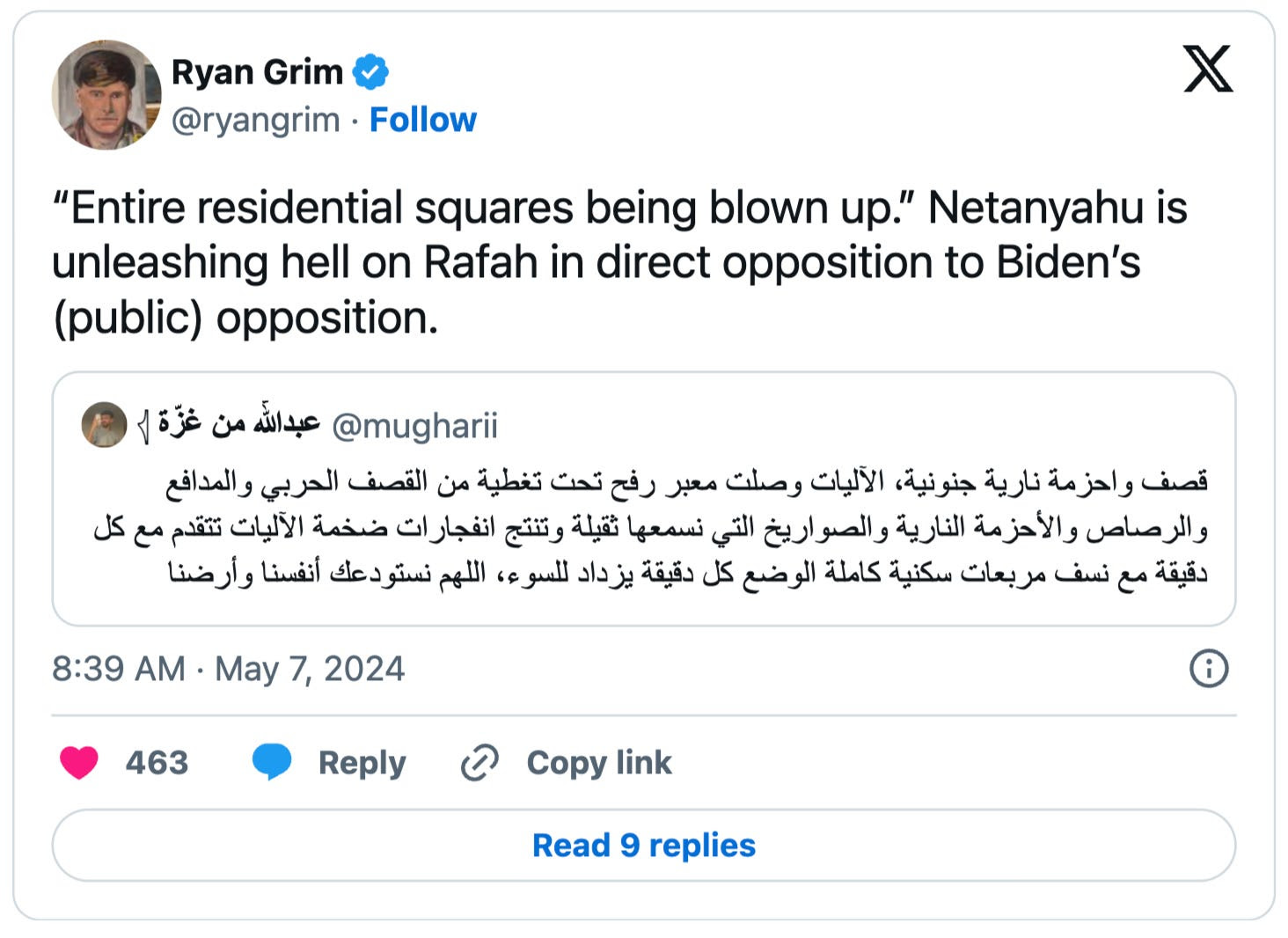Click the 463 likes count
The image size is (1288, 938).
[157, 762]
